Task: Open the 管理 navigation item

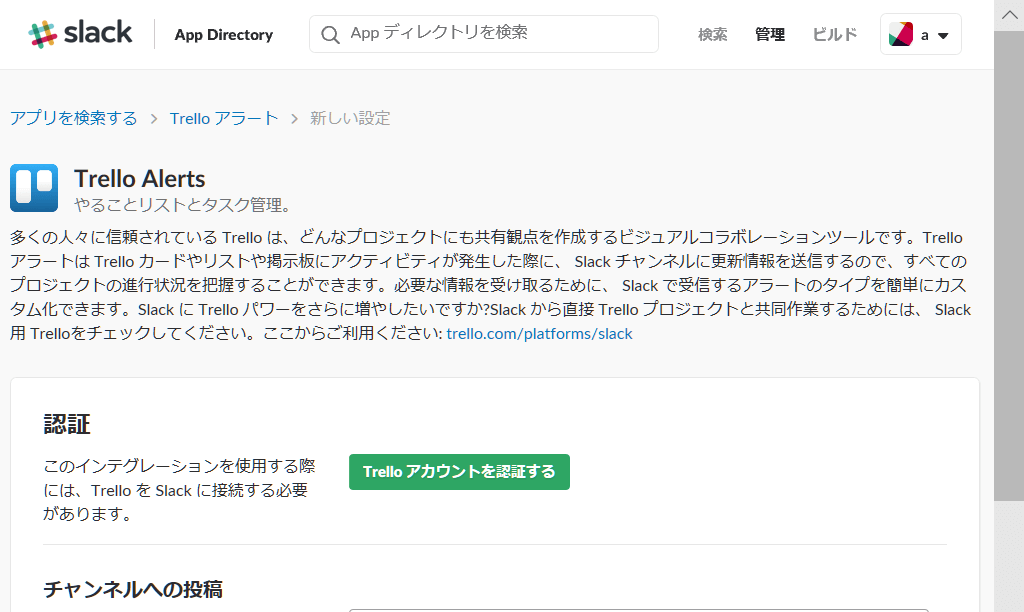Action: point(769,35)
